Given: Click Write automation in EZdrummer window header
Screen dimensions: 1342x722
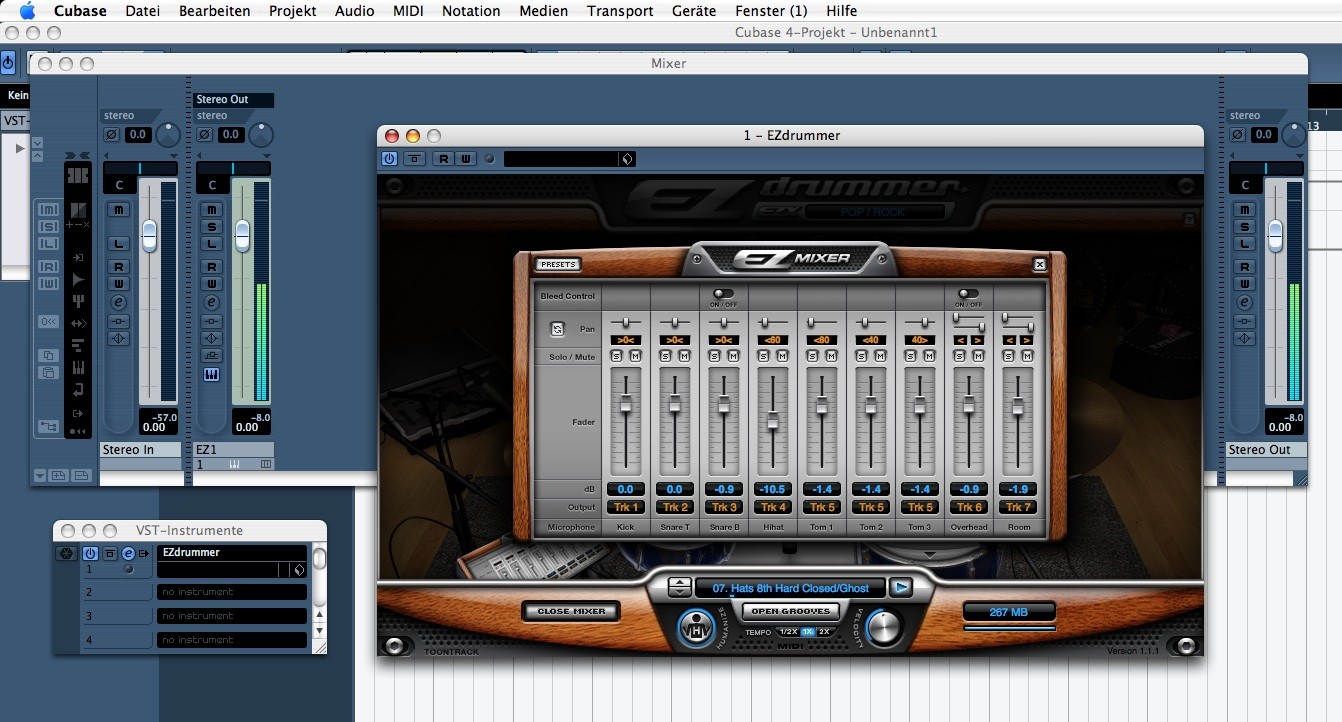Looking at the screenshot, I should pos(464,159).
